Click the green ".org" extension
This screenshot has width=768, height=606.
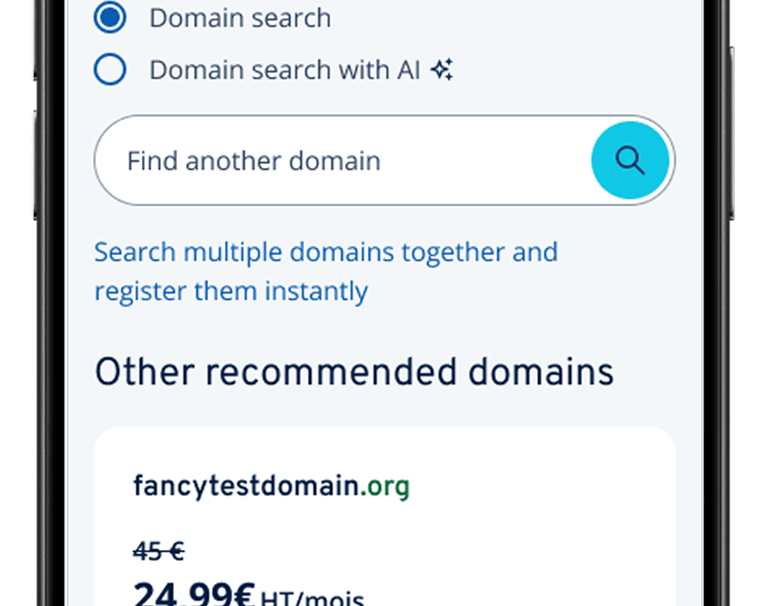[x=385, y=487]
